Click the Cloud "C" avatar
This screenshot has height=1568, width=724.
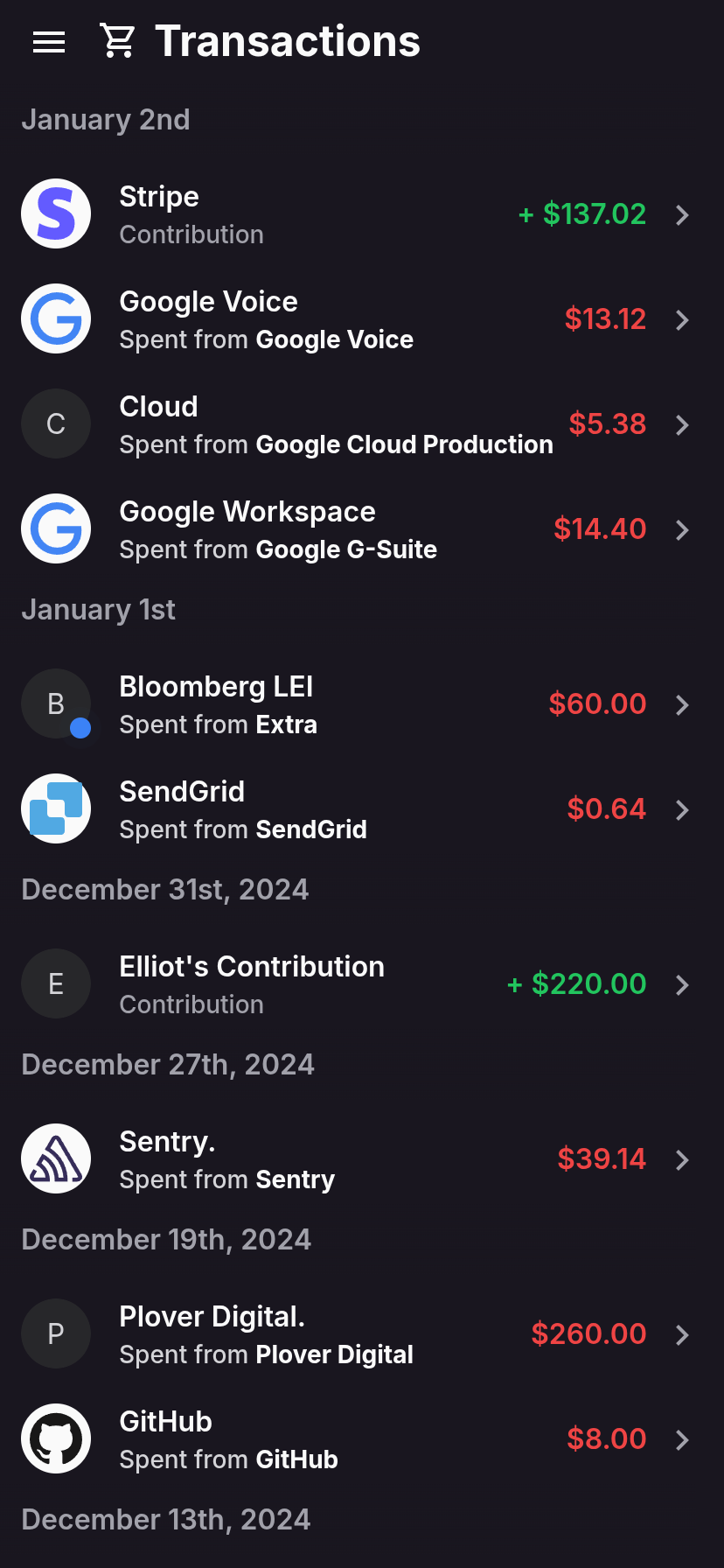pyautogui.click(x=56, y=423)
